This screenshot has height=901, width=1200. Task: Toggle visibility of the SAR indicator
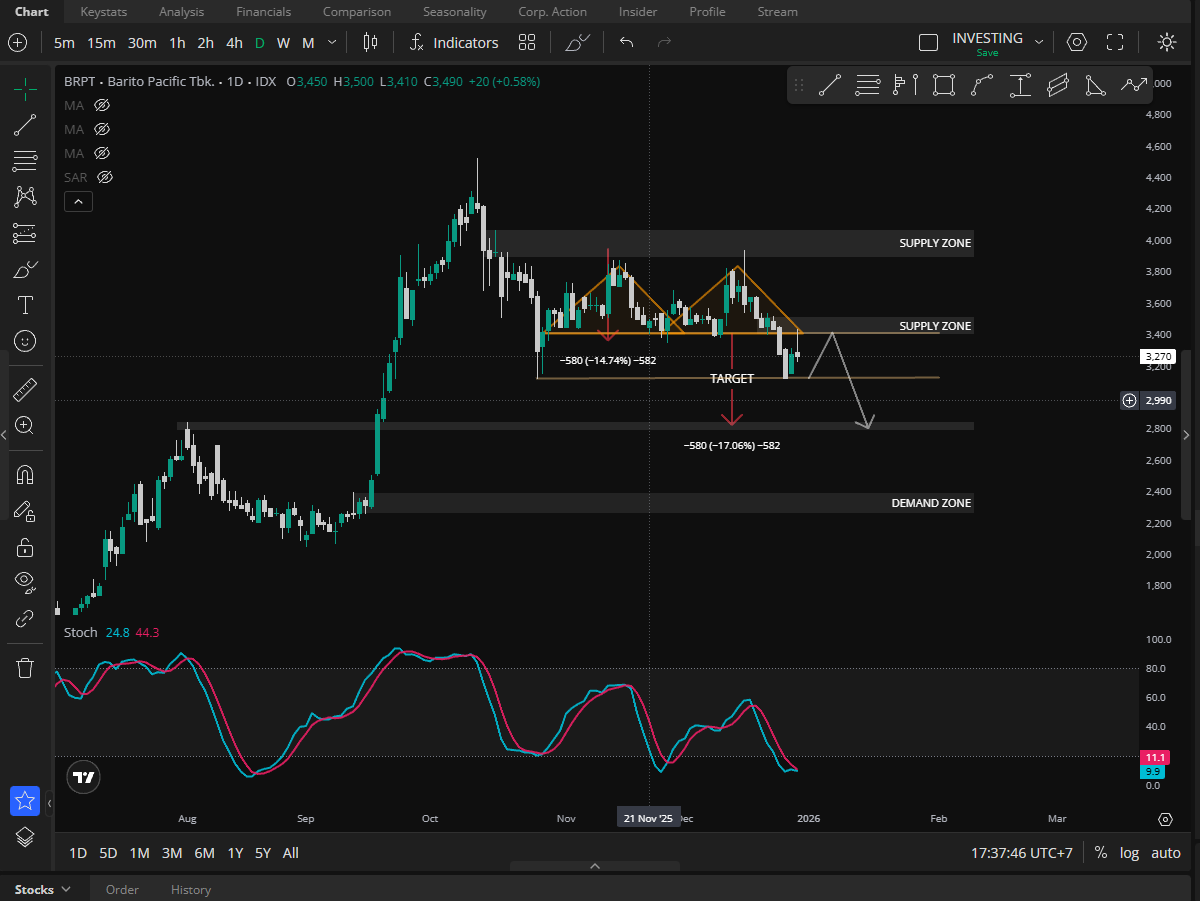[105, 177]
